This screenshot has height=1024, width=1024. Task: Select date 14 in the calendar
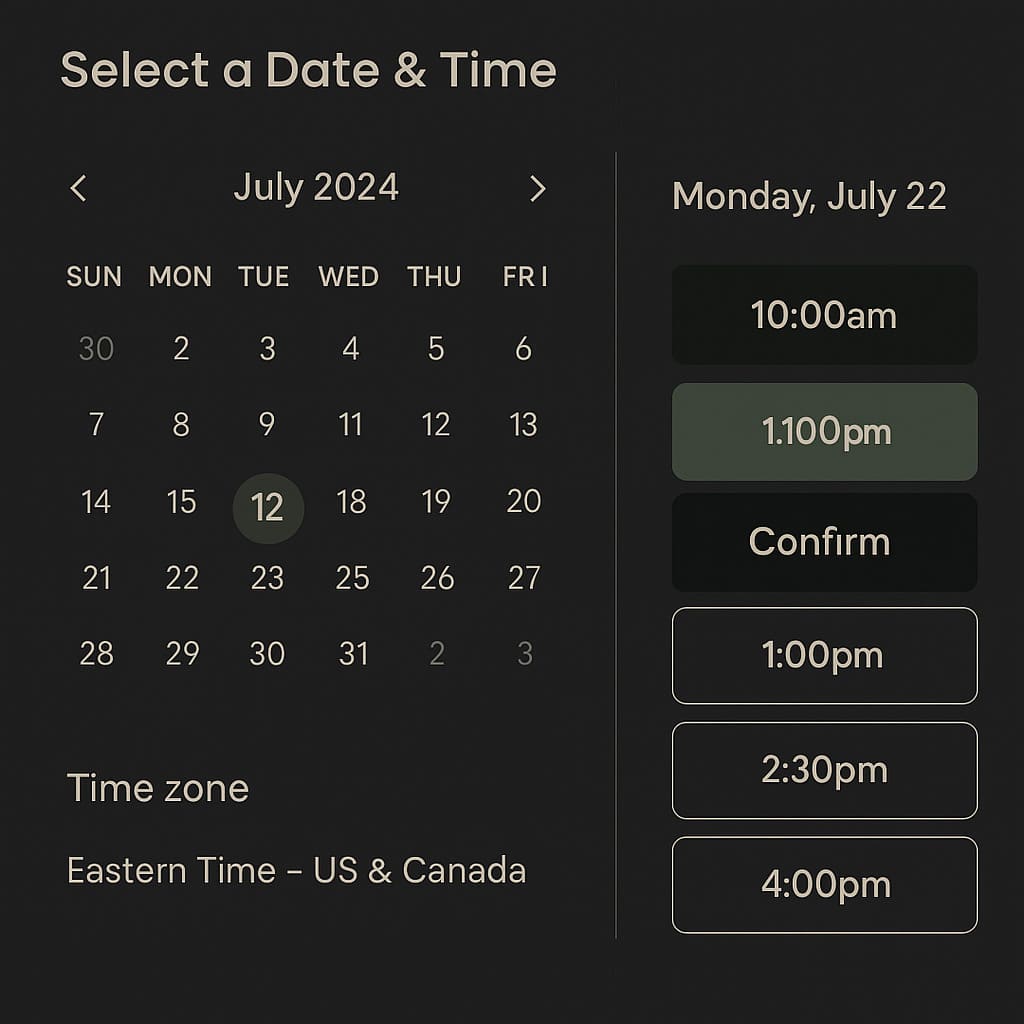[x=96, y=502]
